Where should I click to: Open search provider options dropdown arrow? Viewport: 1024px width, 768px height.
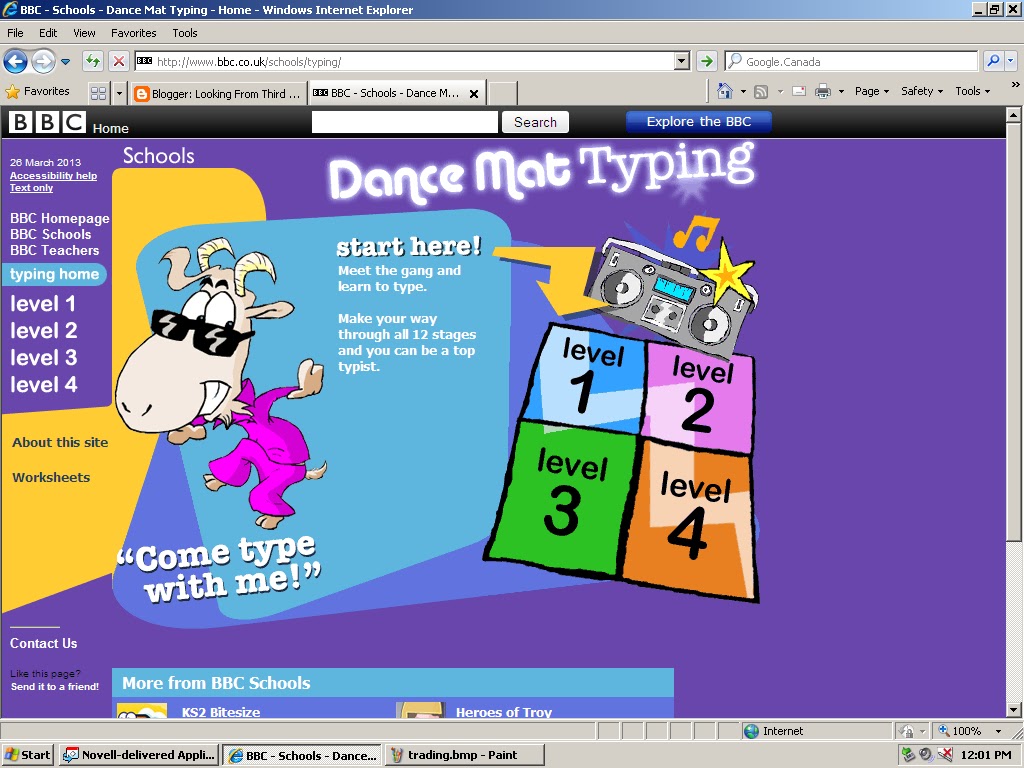pyautogui.click(x=1010, y=61)
